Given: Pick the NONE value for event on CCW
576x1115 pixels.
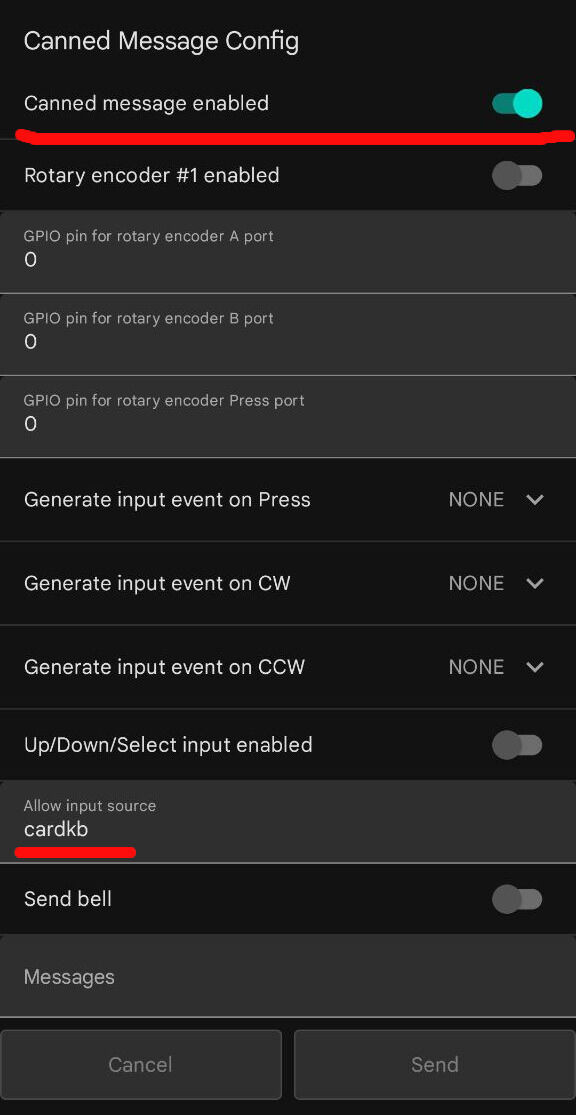Looking at the screenshot, I should point(476,667).
